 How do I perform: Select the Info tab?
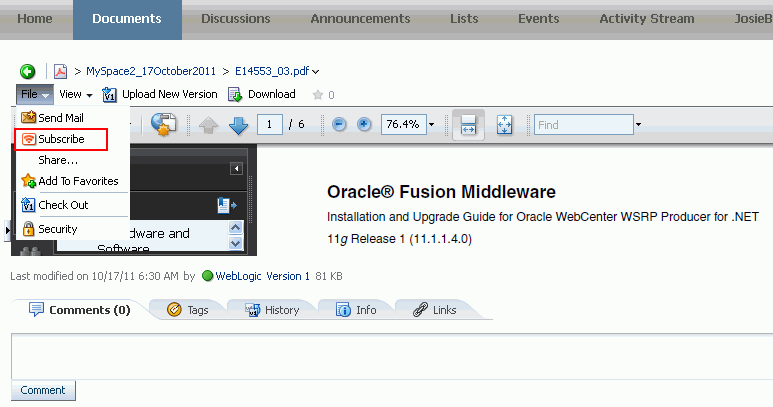point(356,310)
